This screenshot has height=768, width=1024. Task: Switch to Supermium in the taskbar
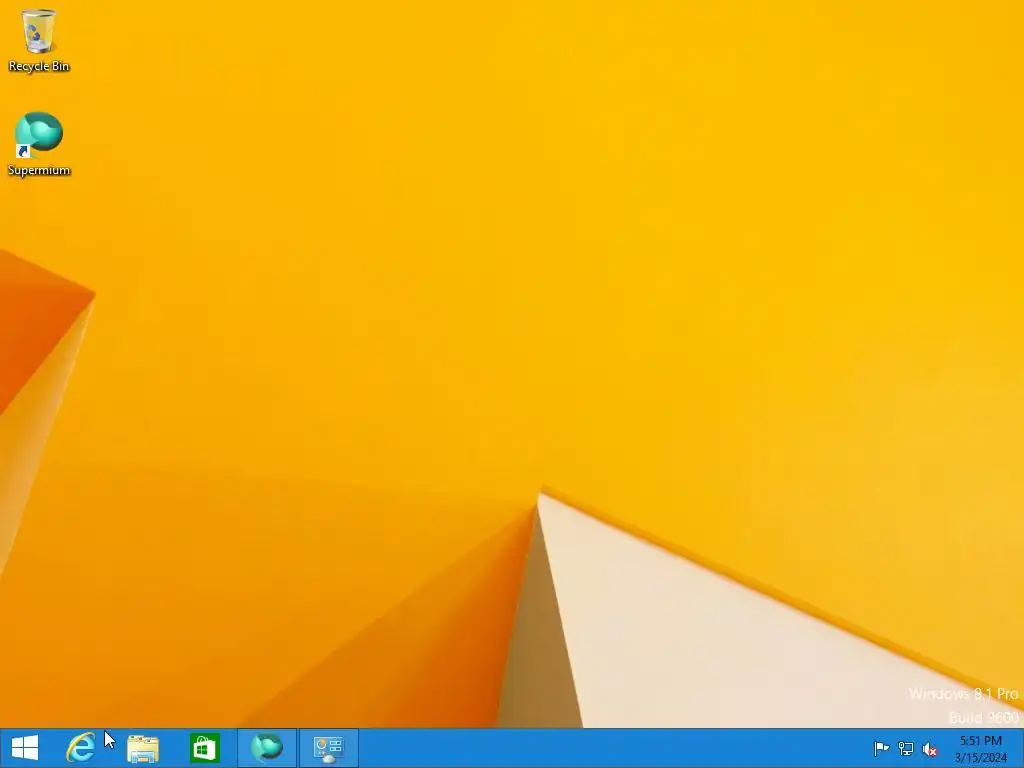click(x=266, y=748)
